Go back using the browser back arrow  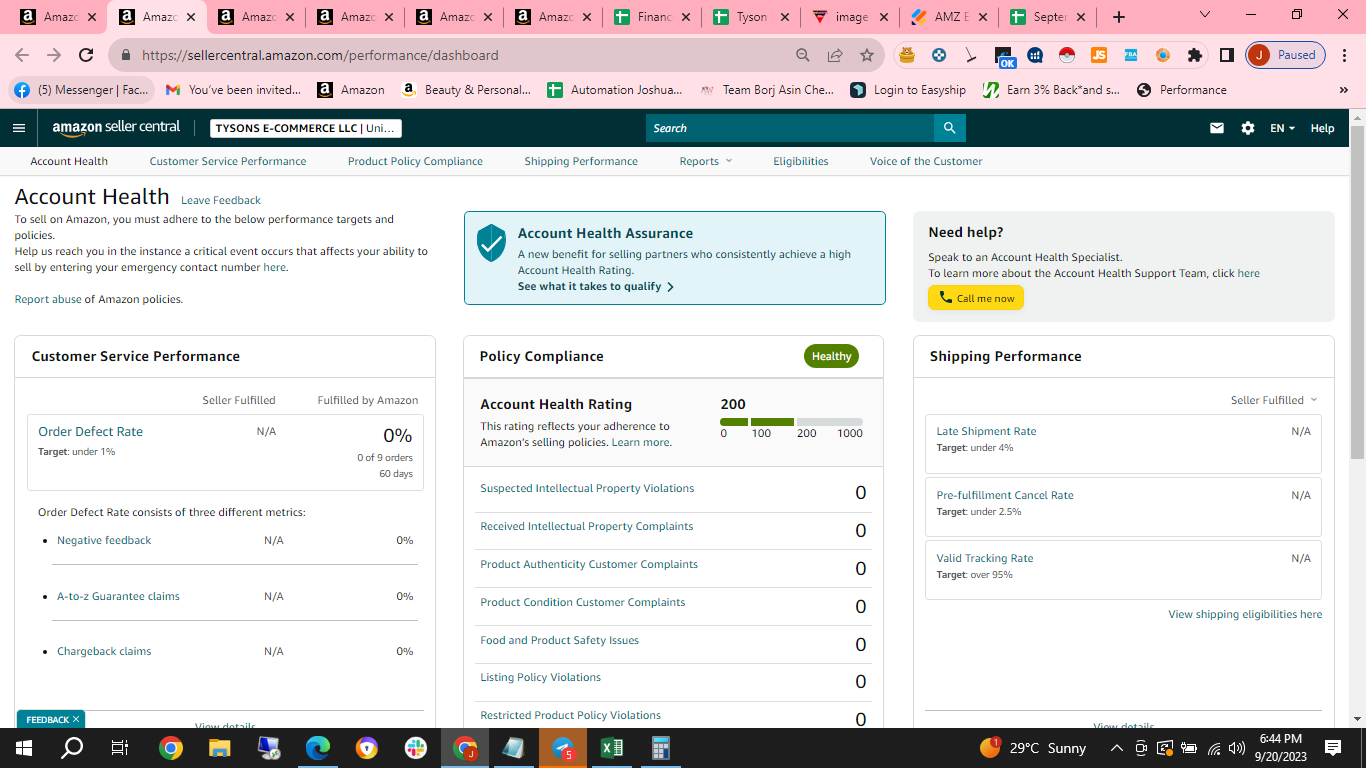(22, 55)
